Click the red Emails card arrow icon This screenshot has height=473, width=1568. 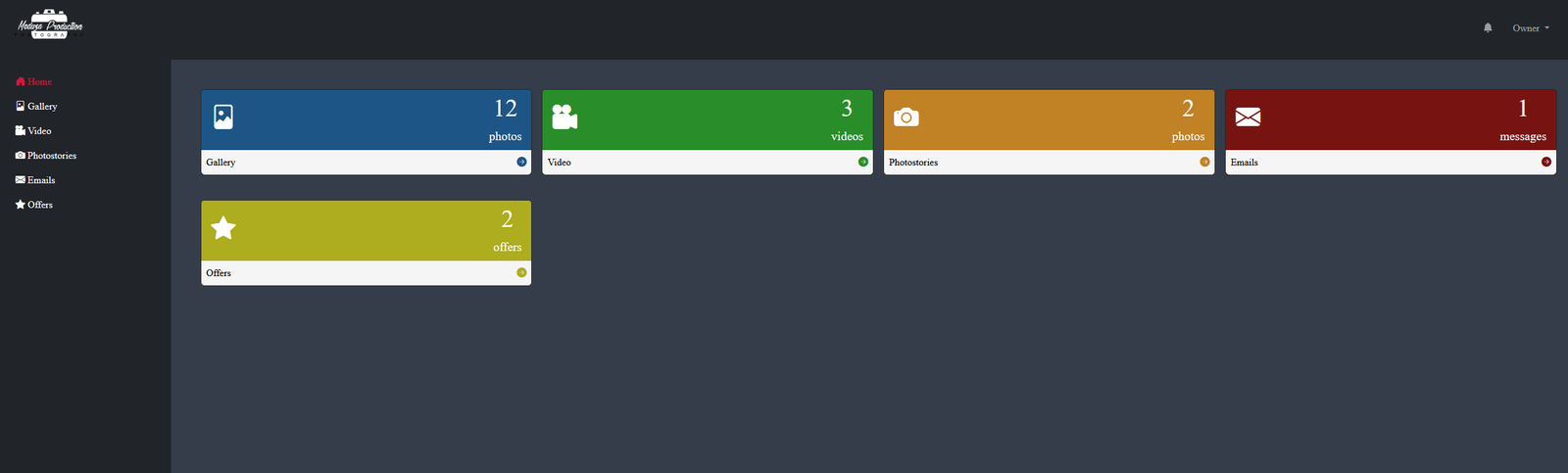point(1546,163)
